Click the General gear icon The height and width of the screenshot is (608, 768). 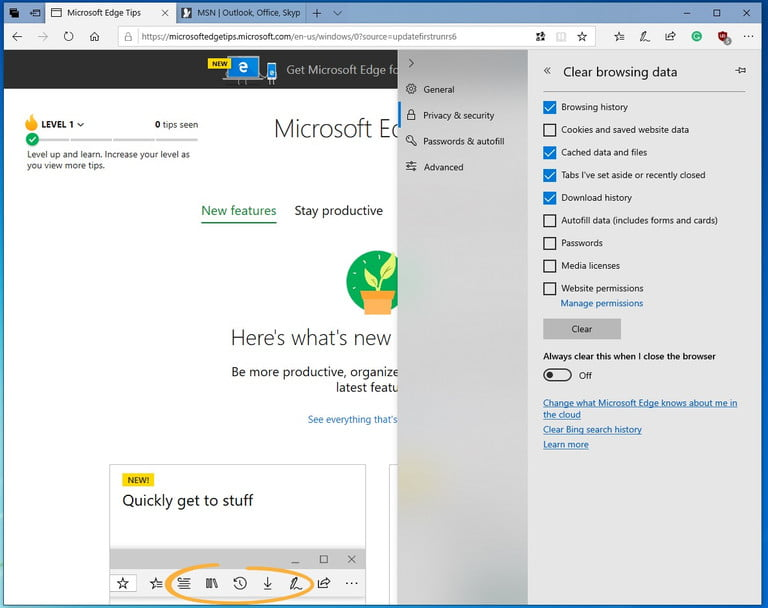[411, 89]
